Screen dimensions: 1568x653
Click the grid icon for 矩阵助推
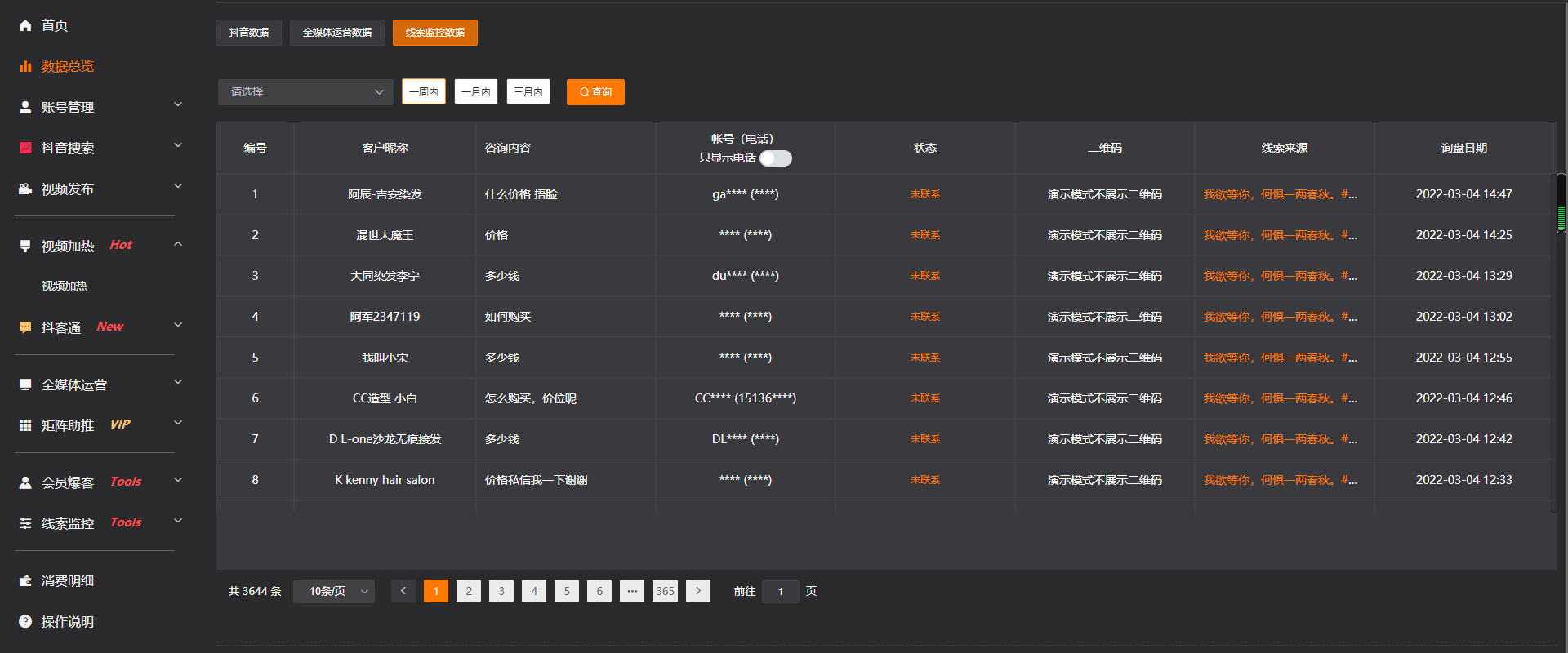pyautogui.click(x=25, y=425)
